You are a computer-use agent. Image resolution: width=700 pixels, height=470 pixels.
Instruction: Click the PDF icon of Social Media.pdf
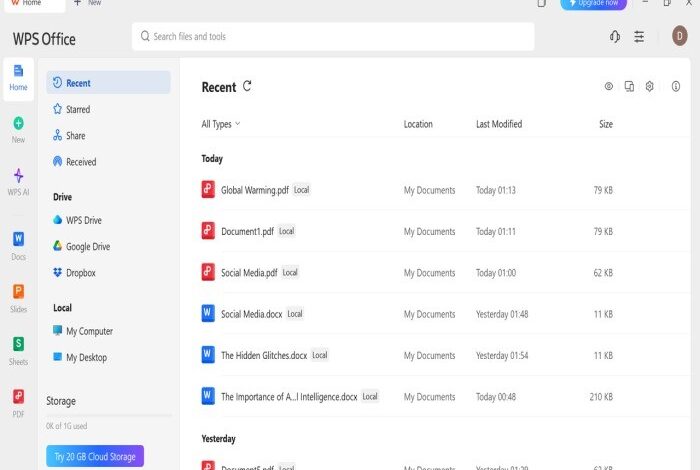coord(208,272)
